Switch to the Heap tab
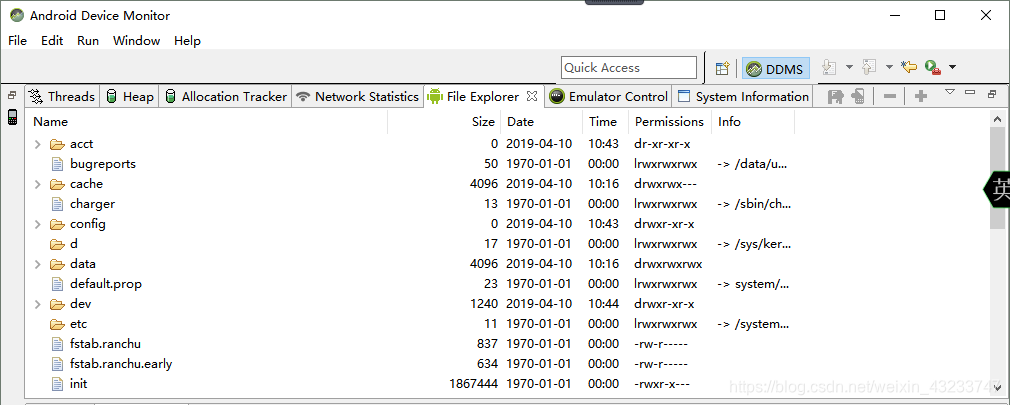 click(x=129, y=97)
